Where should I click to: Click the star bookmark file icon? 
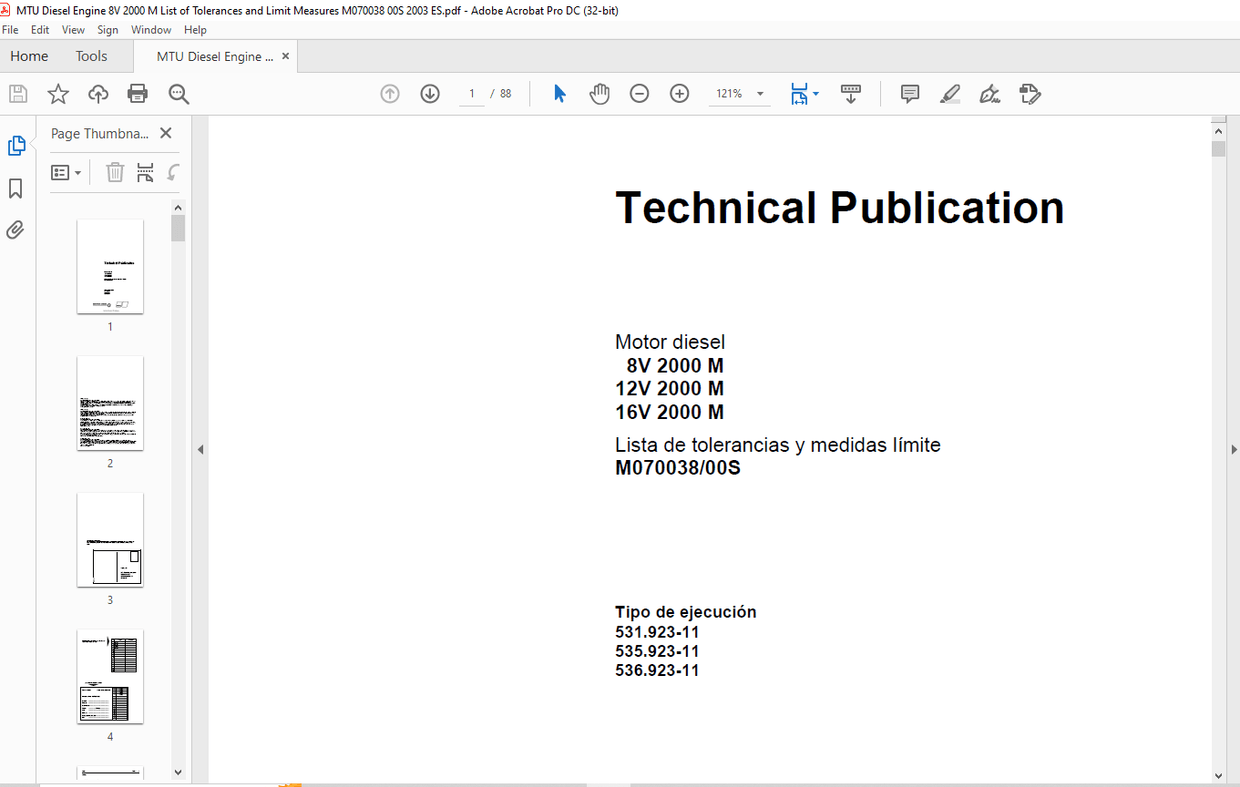click(x=58, y=94)
